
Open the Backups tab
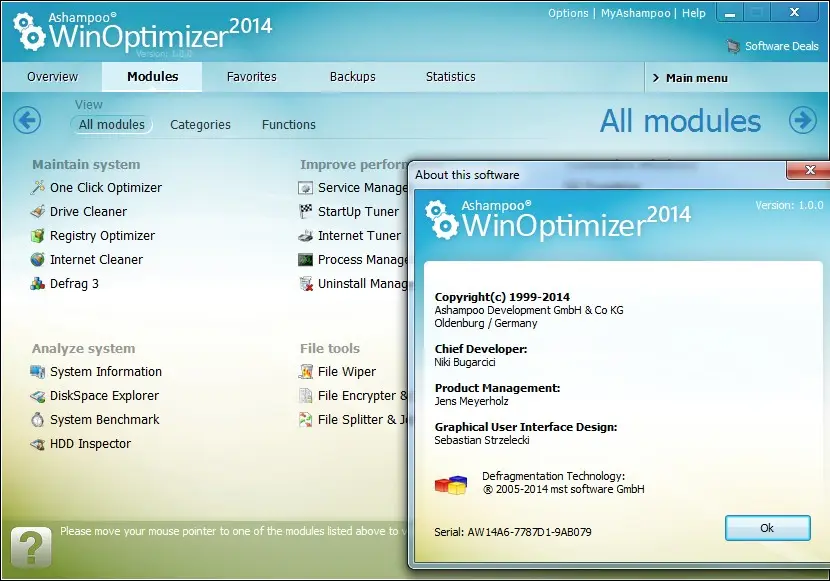pyautogui.click(x=353, y=77)
